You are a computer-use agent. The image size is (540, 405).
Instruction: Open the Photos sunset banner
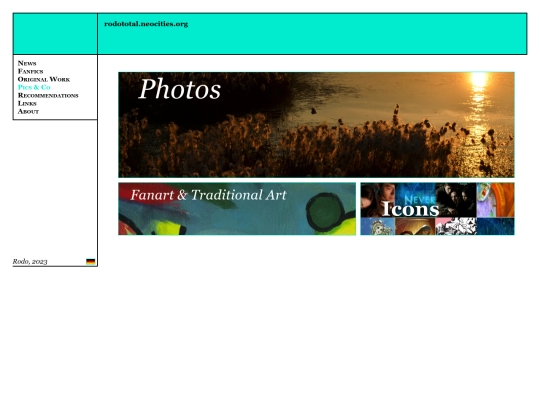point(316,125)
